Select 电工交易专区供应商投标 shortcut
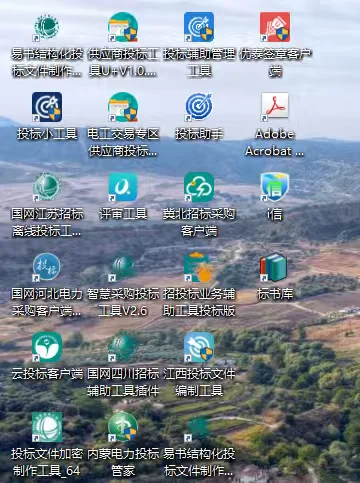The width and height of the screenshot is (360, 483). coord(123,107)
